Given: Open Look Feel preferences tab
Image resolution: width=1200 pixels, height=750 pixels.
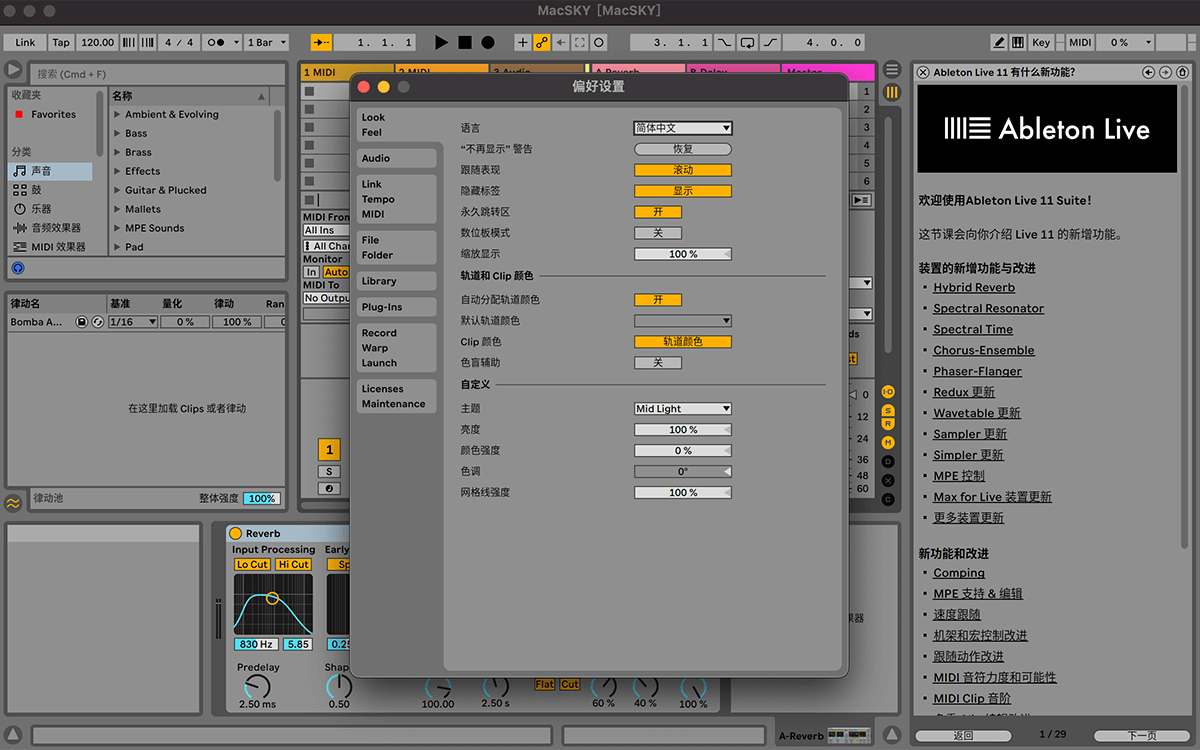Looking at the screenshot, I should pyautogui.click(x=396, y=125).
